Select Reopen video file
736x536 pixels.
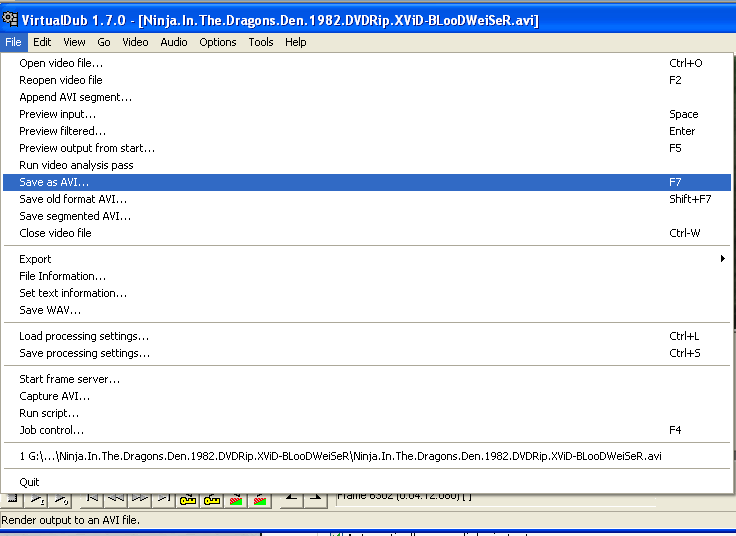click(367, 80)
